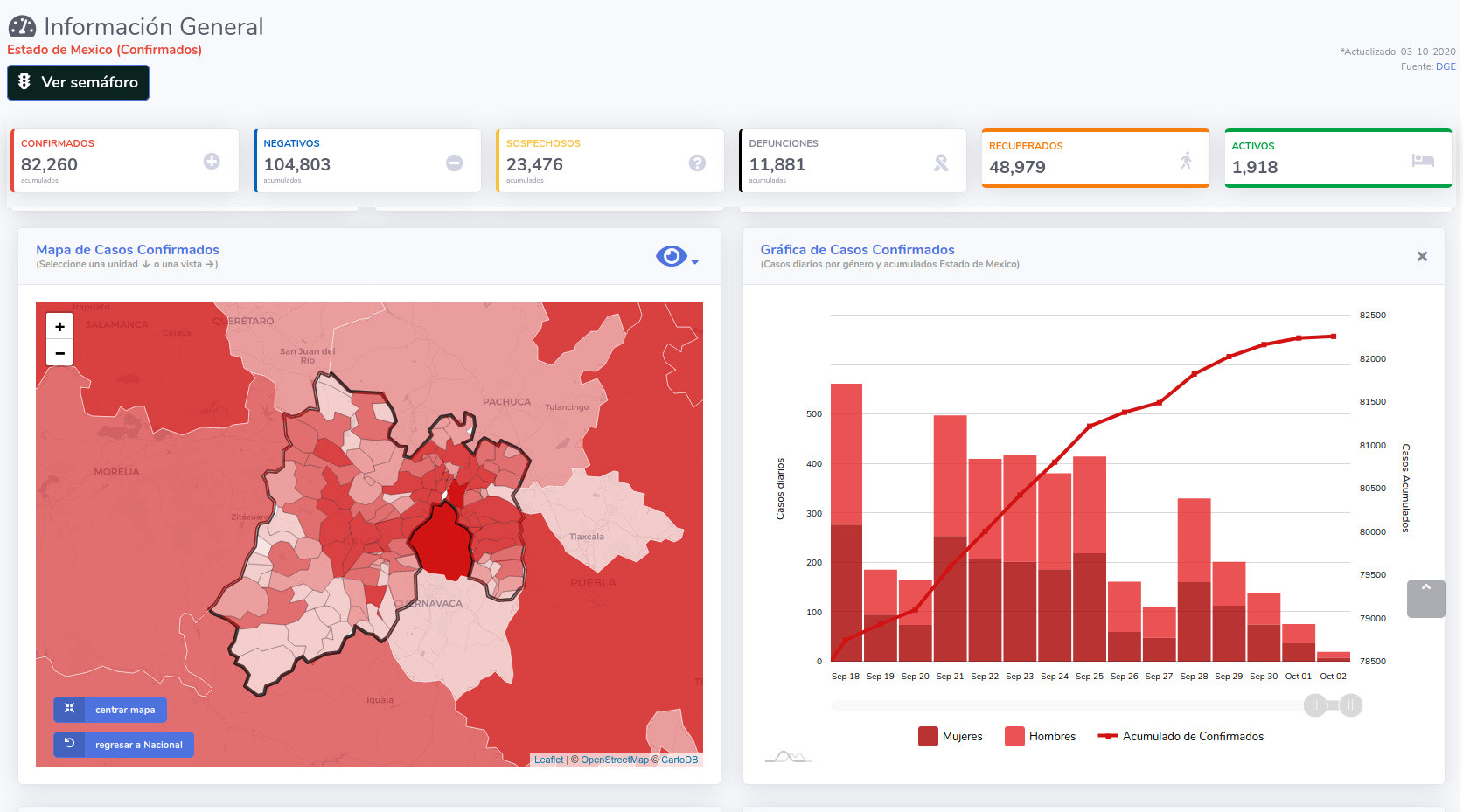Click the PACHUCA label on the map

[506, 402]
